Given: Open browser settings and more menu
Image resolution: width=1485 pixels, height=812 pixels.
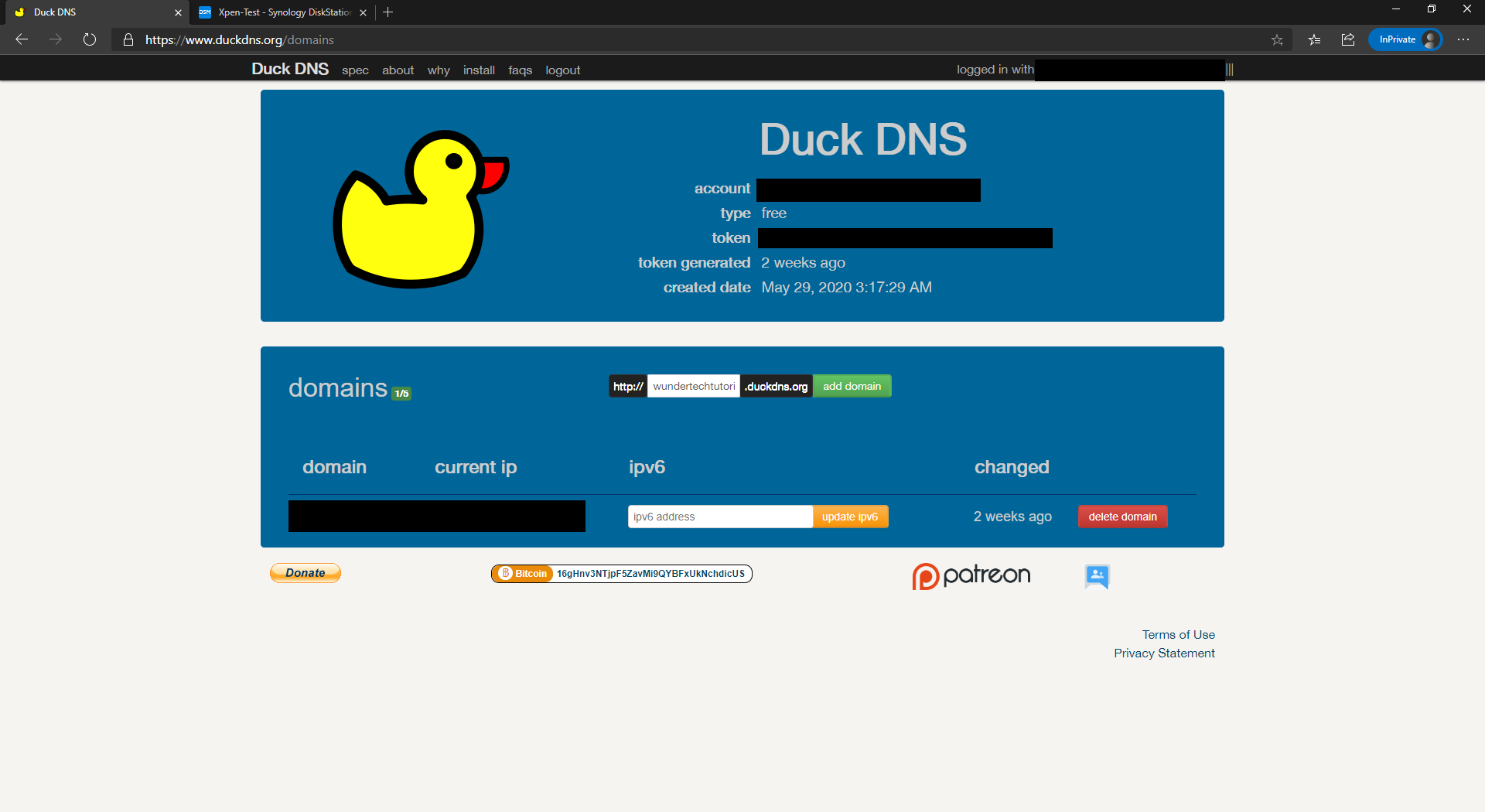Looking at the screenshot, I should pos(1463,39).
